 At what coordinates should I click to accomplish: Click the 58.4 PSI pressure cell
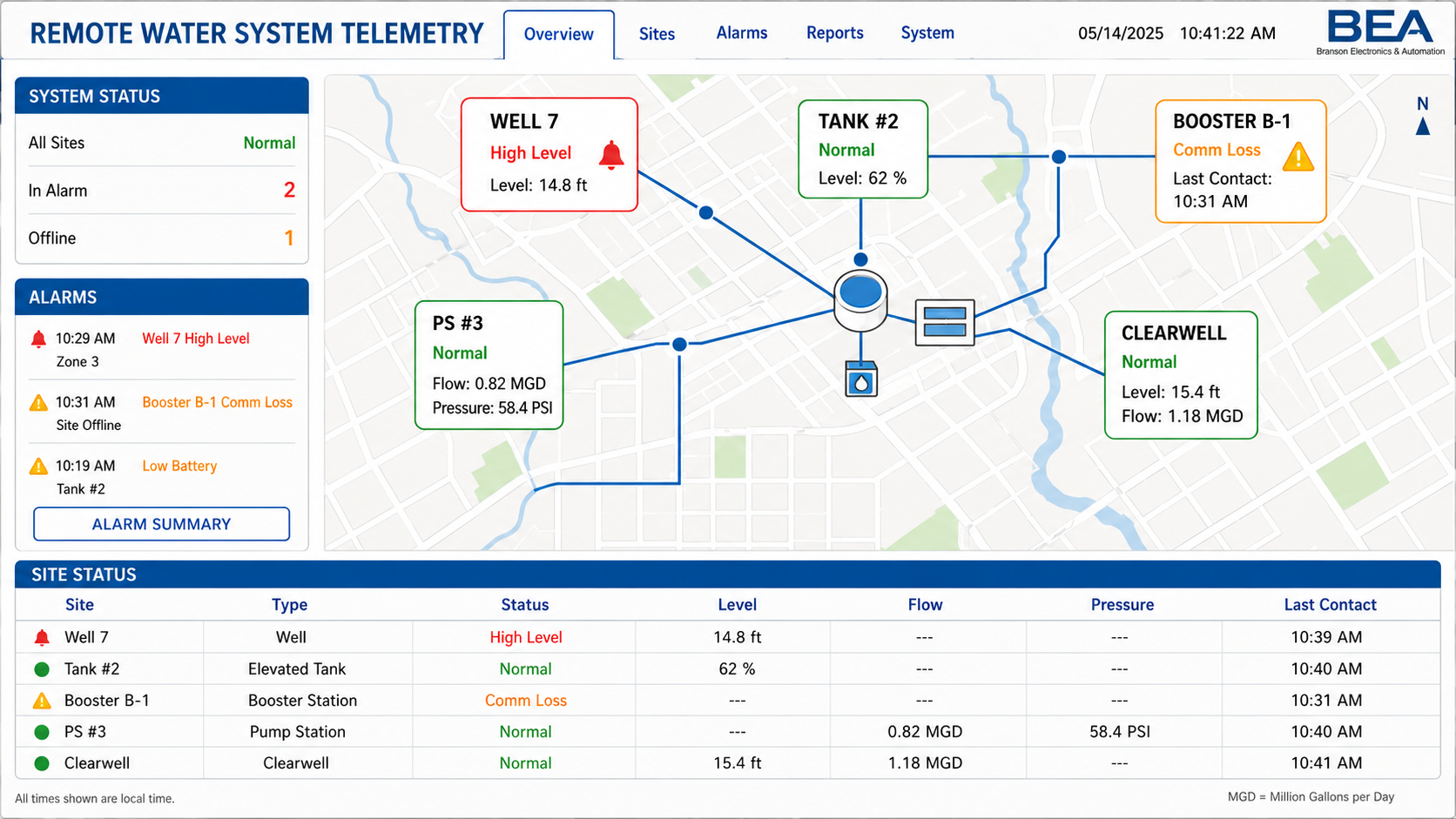pos(1120,732)
